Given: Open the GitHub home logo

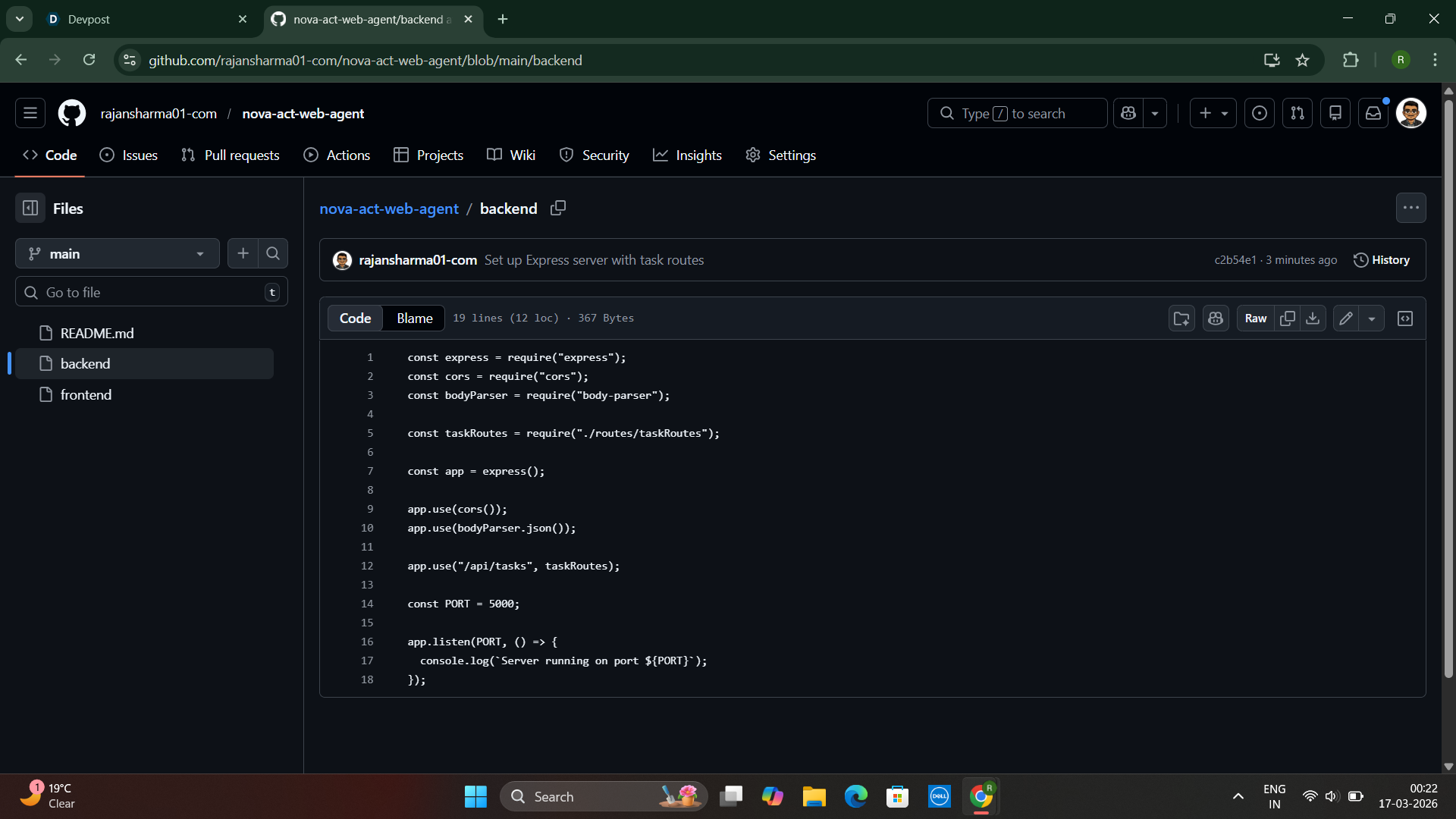Looking at the screenshot, I should 72,113.
